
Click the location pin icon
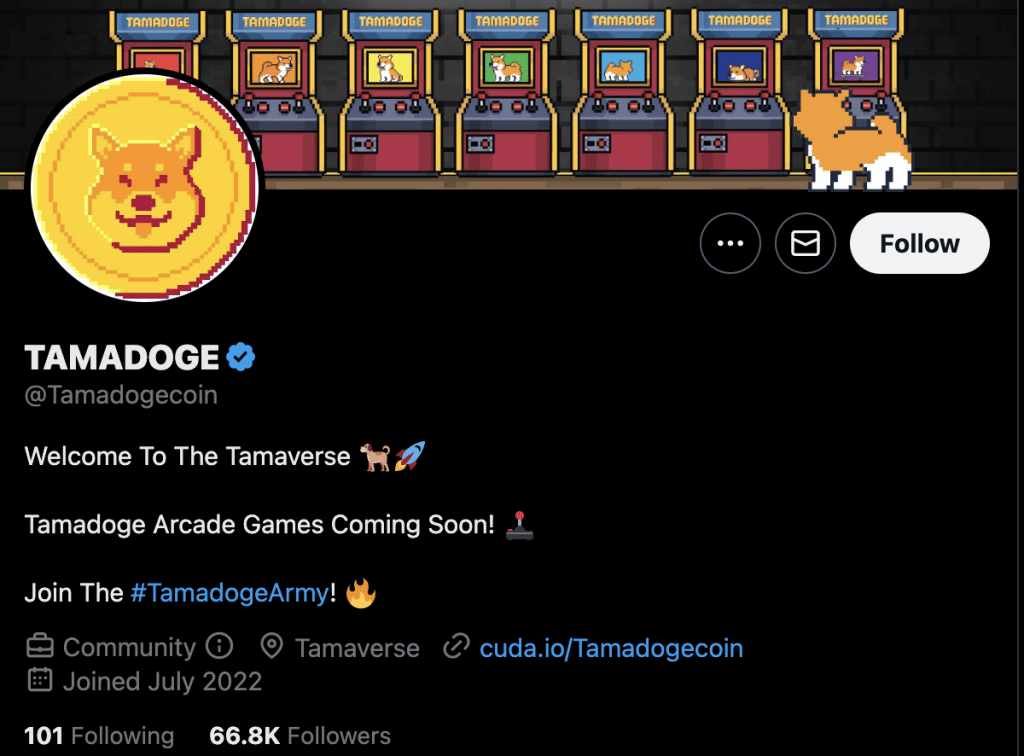pyautogui.click(x=272, y=646)
